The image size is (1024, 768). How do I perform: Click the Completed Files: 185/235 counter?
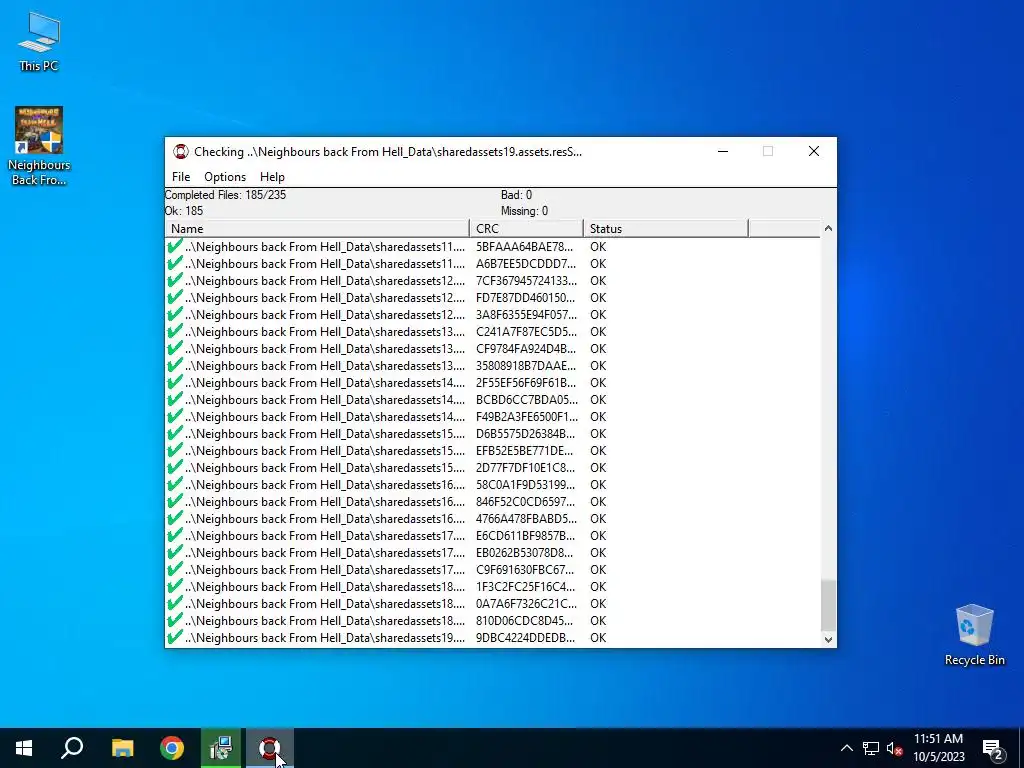[x=225, y=195]
